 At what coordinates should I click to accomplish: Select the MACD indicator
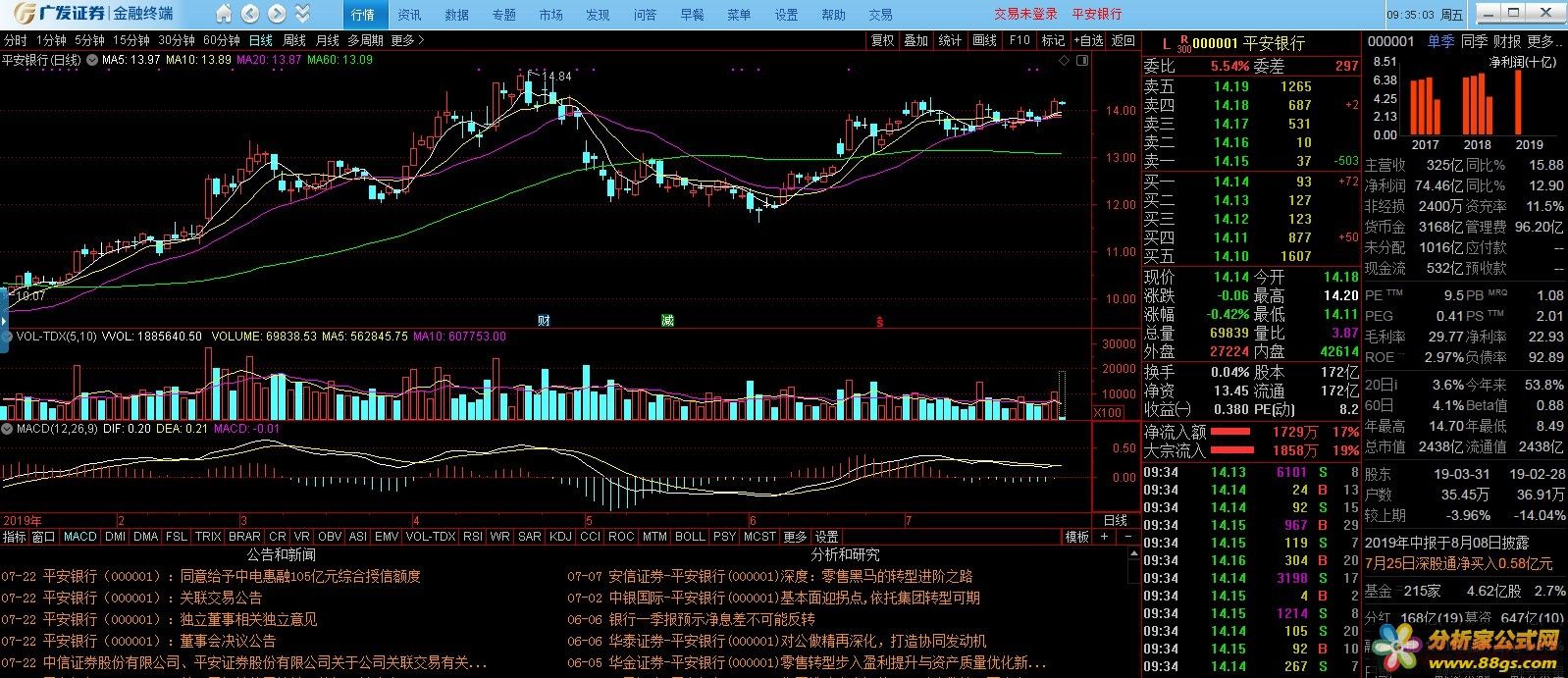(x=79, y=537)
